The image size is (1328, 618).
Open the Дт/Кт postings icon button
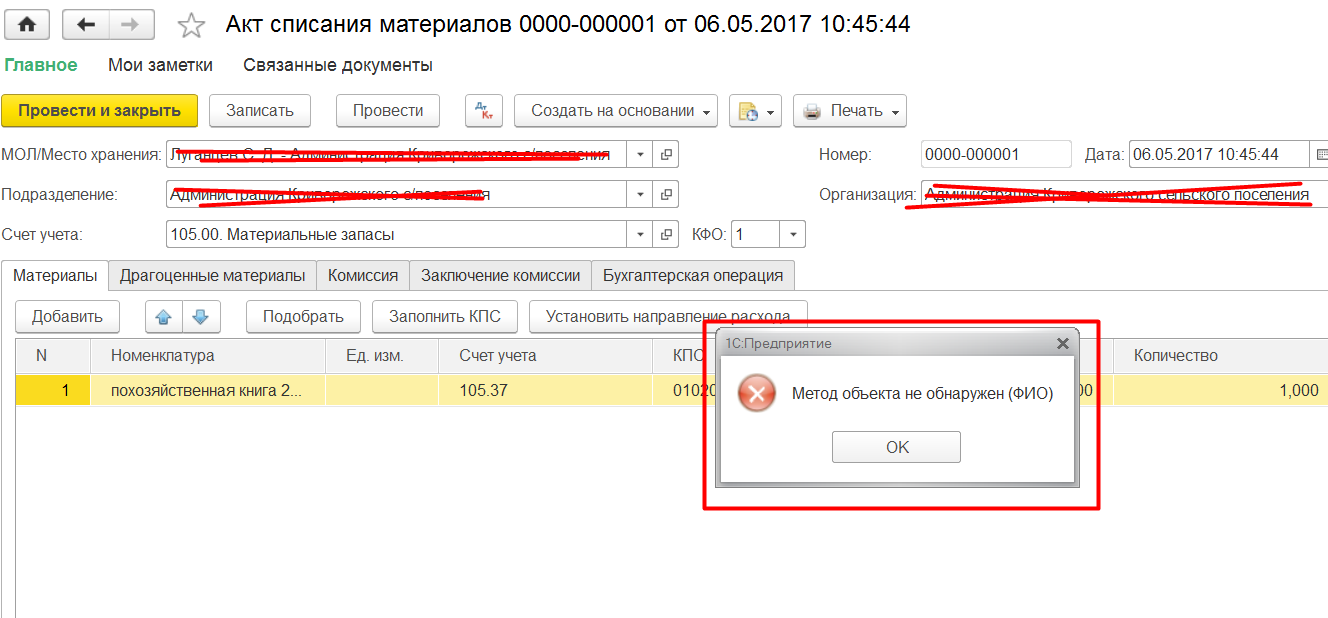483,111
